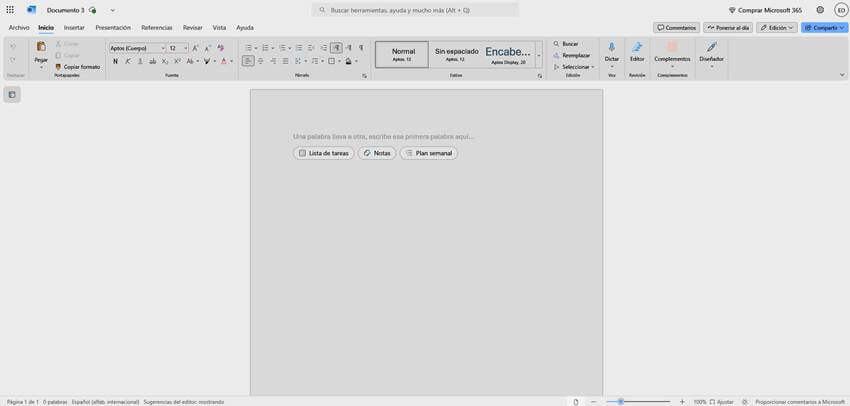This screenshot has width=850, height=406.
Task: Open the font size 12 dropdown
Action: point(178,48)
